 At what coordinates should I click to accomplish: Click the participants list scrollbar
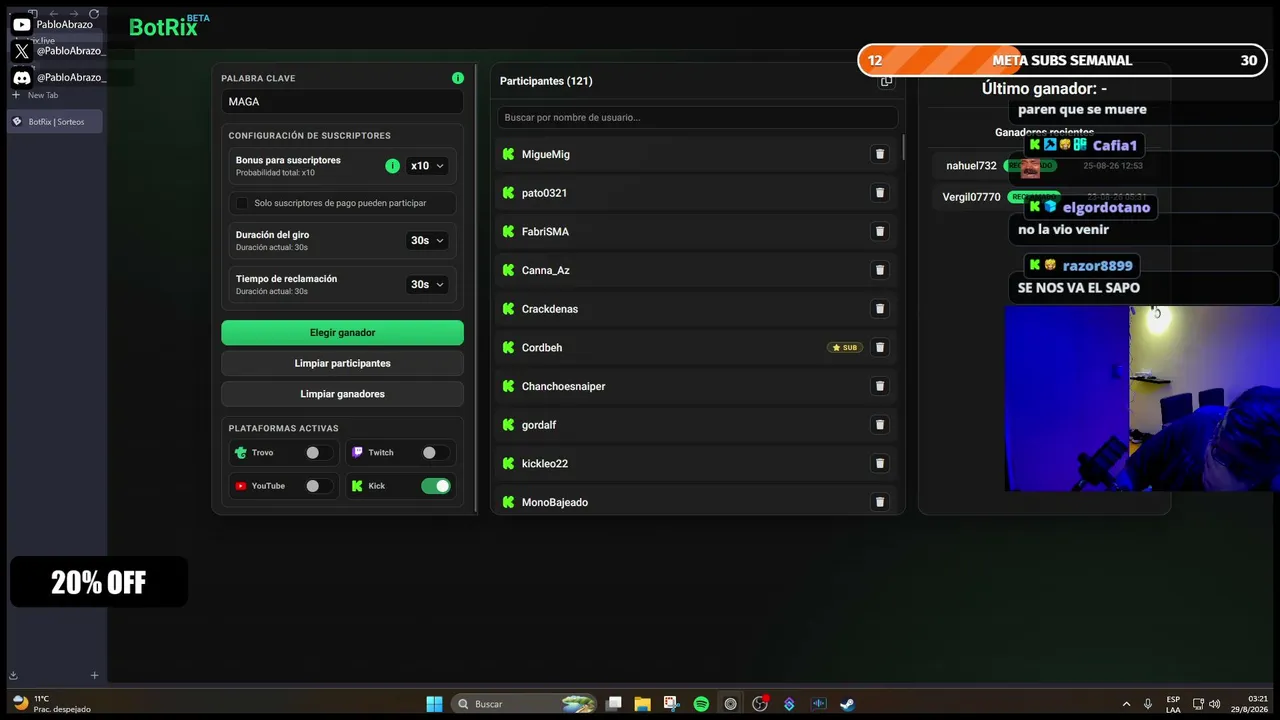pos(903,147)
